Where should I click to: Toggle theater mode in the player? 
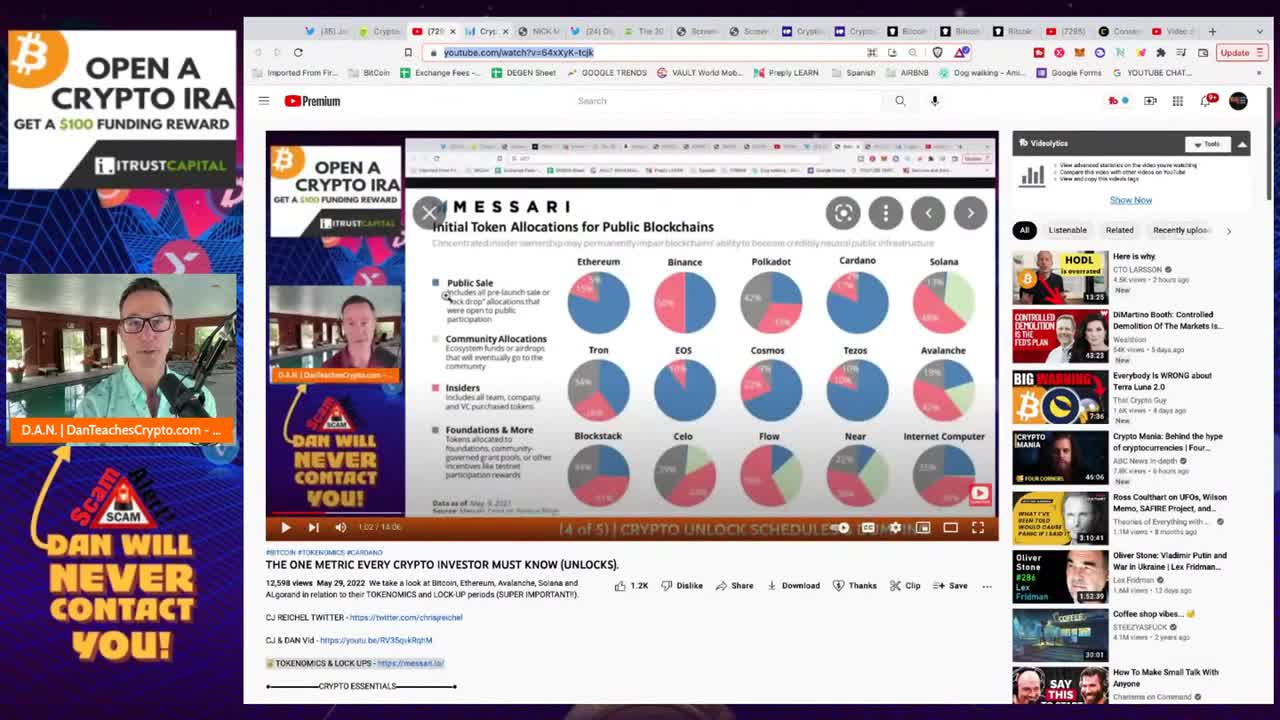(950, 528)
